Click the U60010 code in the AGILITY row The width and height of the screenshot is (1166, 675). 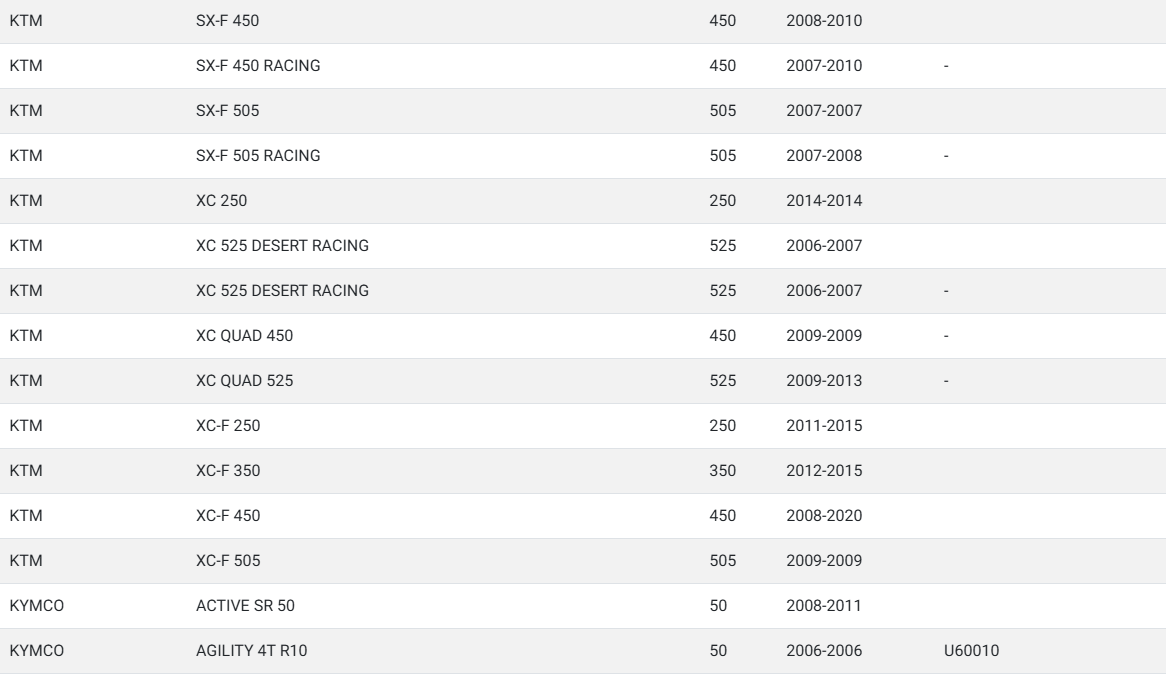click(971, 650)
